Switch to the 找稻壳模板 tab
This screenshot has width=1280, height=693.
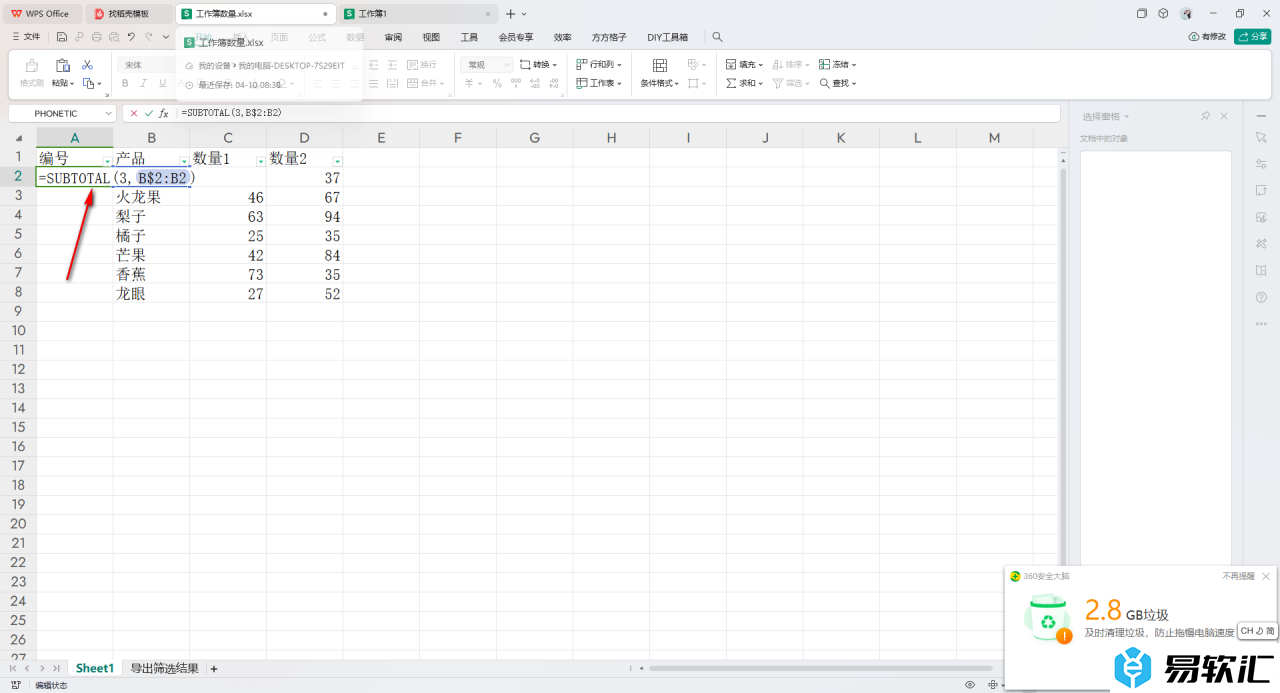[129, 14]
